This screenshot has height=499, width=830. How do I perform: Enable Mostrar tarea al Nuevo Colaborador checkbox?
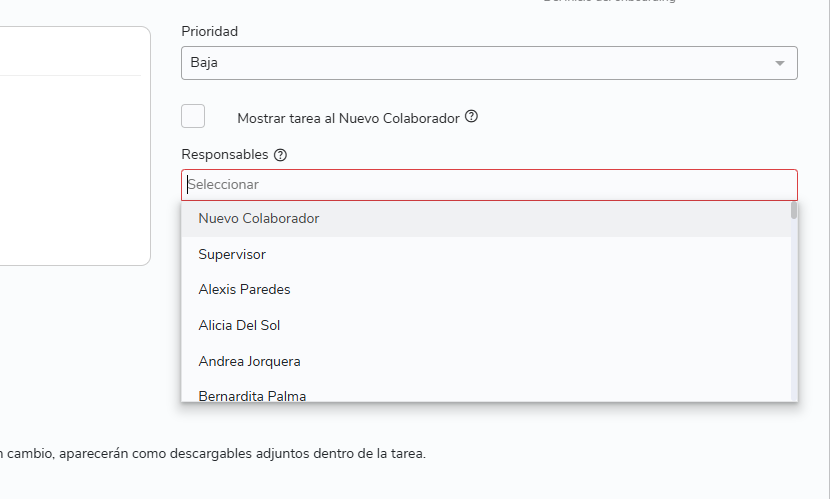[193, 116]
